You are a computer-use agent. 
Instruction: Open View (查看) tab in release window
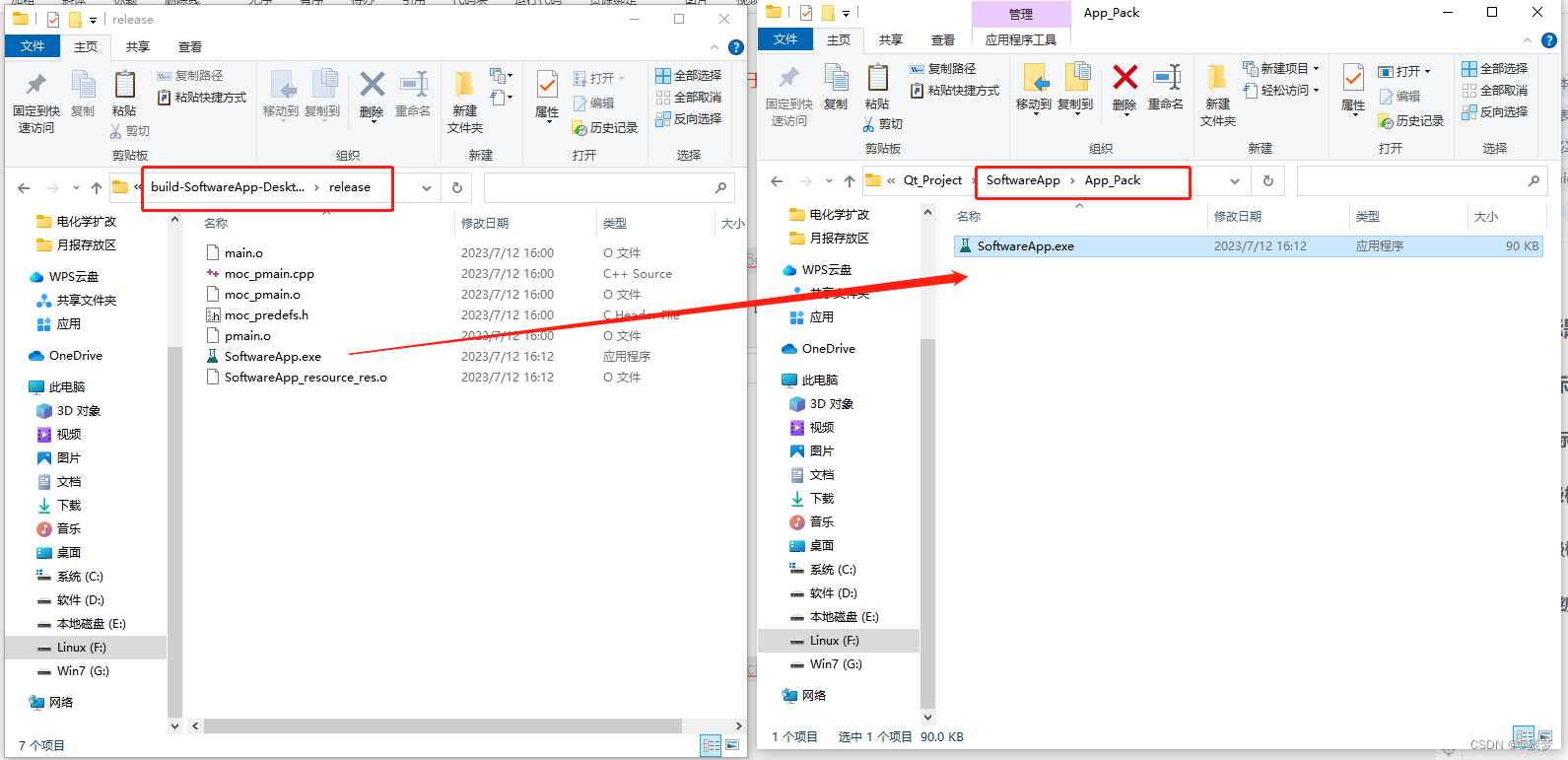click(190, 46)
